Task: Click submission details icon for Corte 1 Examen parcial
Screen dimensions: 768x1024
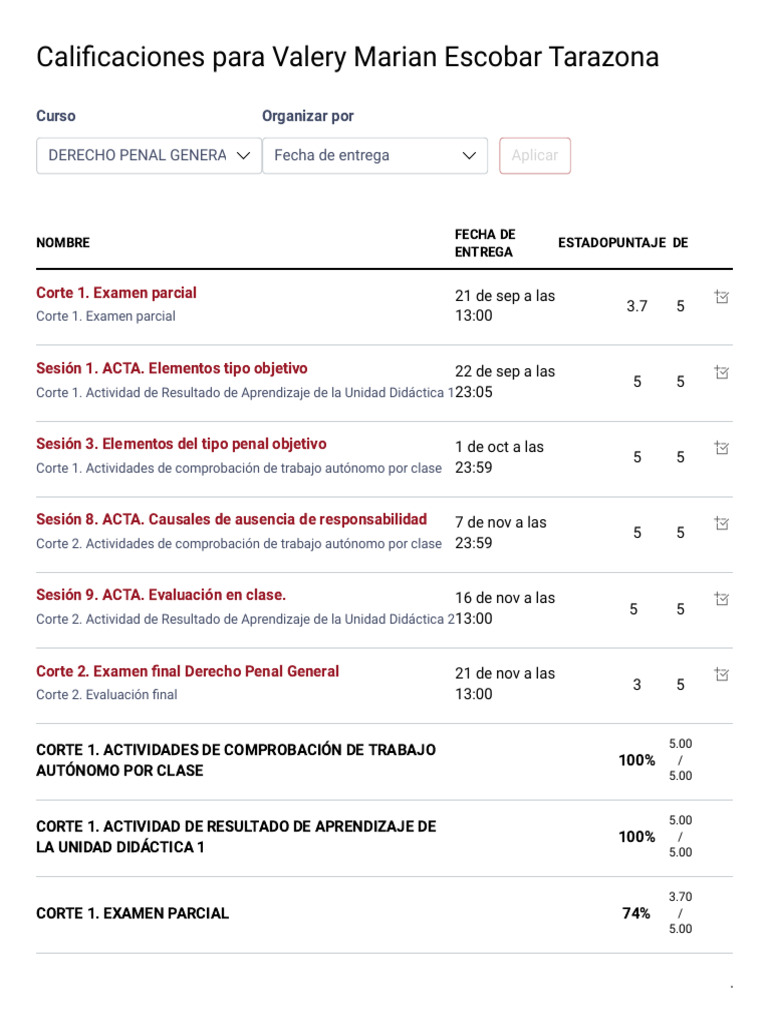Action: click(x=722, y=297)
